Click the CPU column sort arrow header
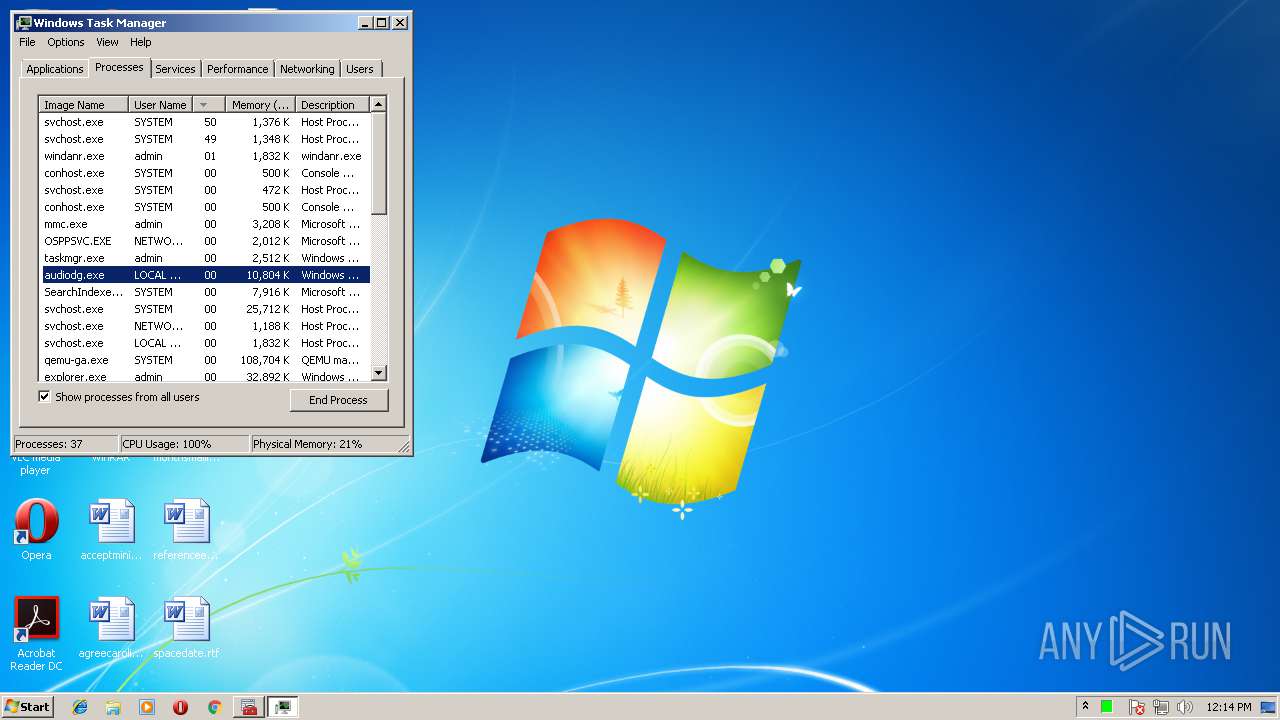Image resolution: width=1280 pixels, height=720 pixels. coord(208,105)
